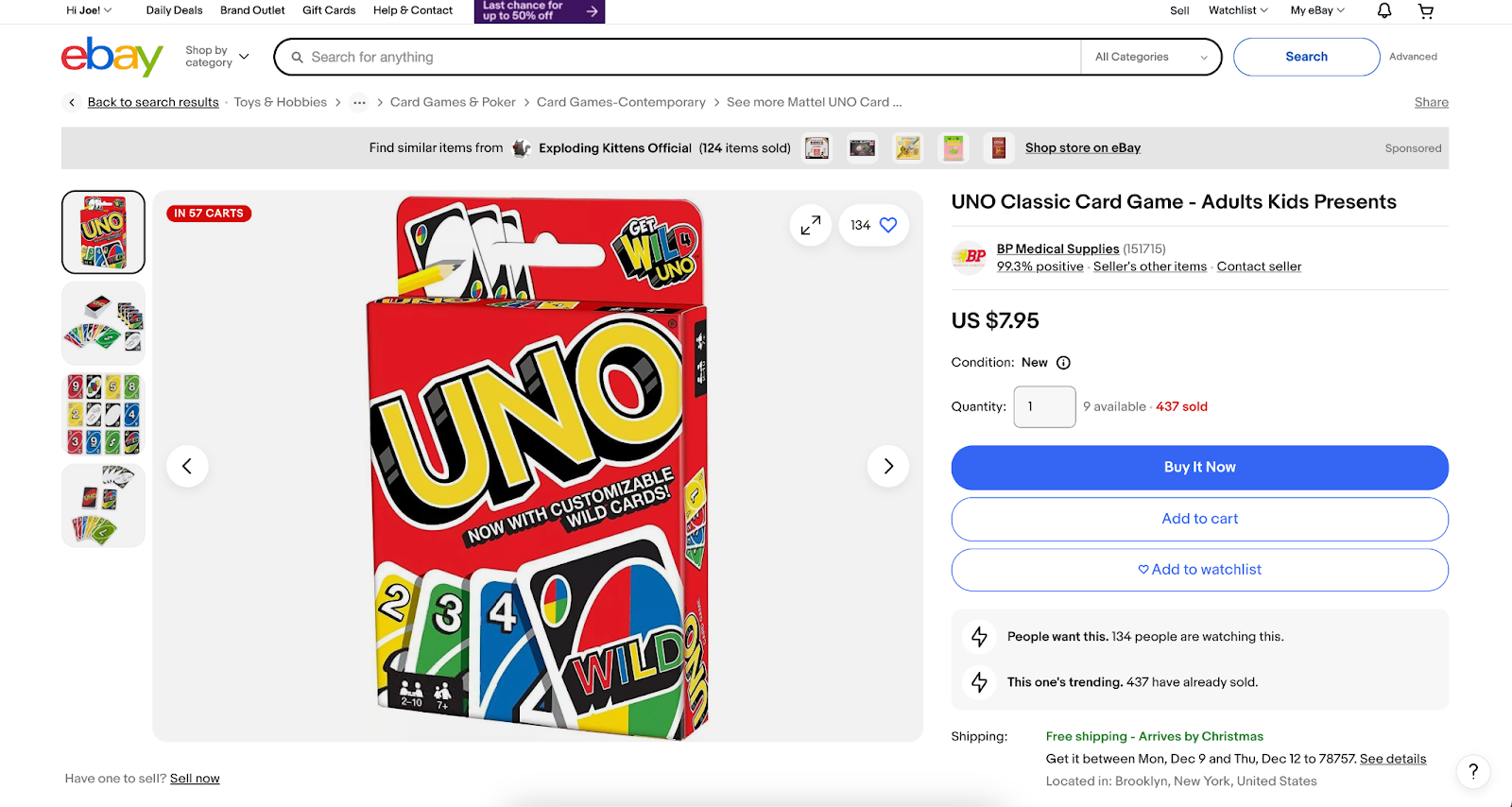Expand the Shop by category menu

pos(215,56)
